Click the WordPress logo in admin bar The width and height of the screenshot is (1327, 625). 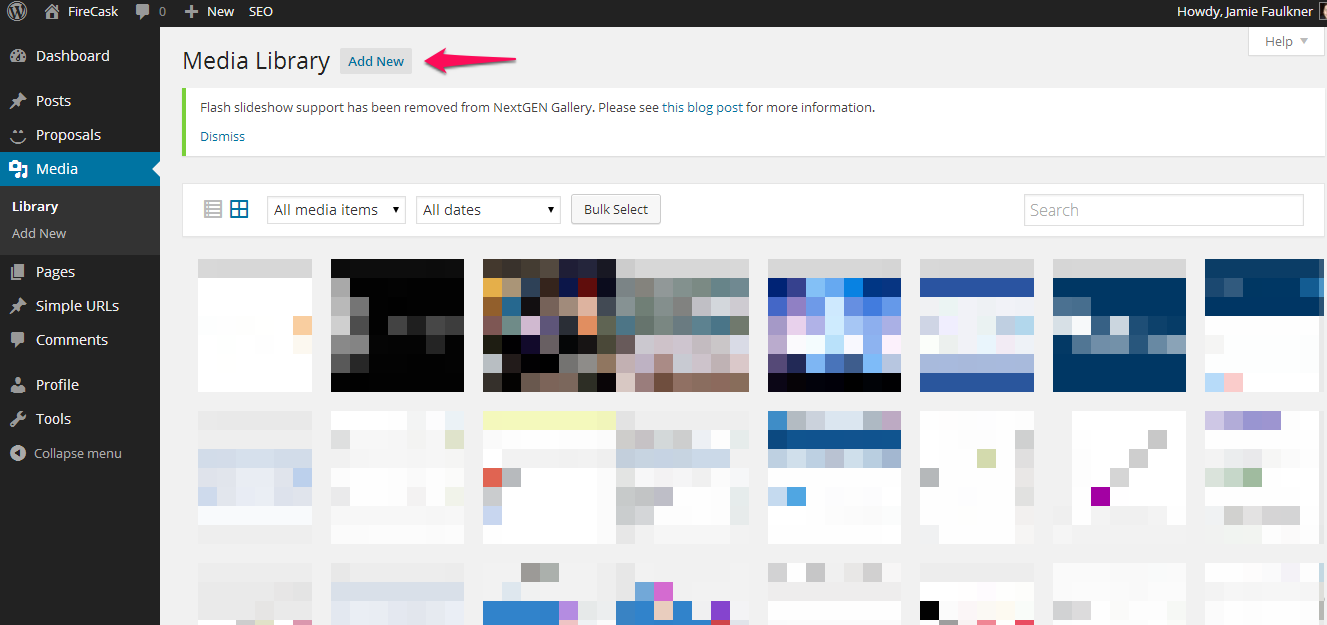pyautogui.click(x=16, y=11)
